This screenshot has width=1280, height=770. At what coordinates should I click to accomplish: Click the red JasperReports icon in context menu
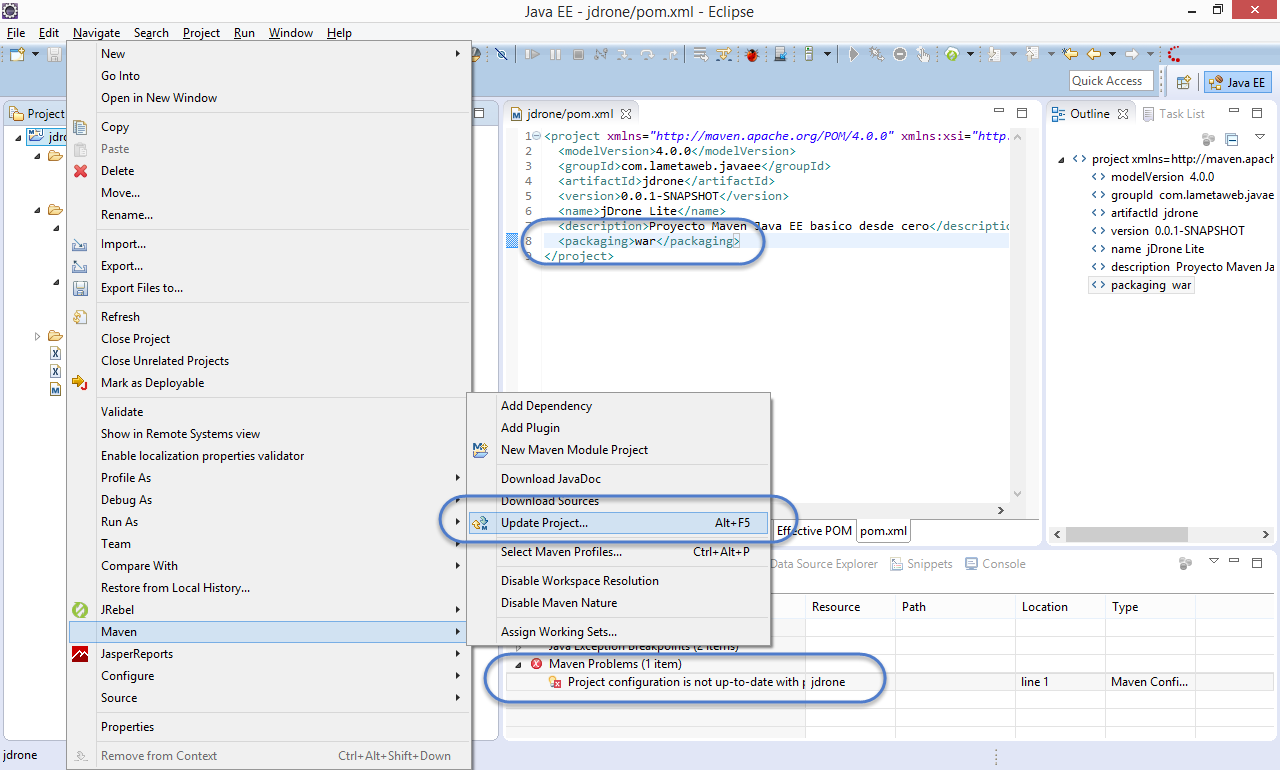pos(80,654)
